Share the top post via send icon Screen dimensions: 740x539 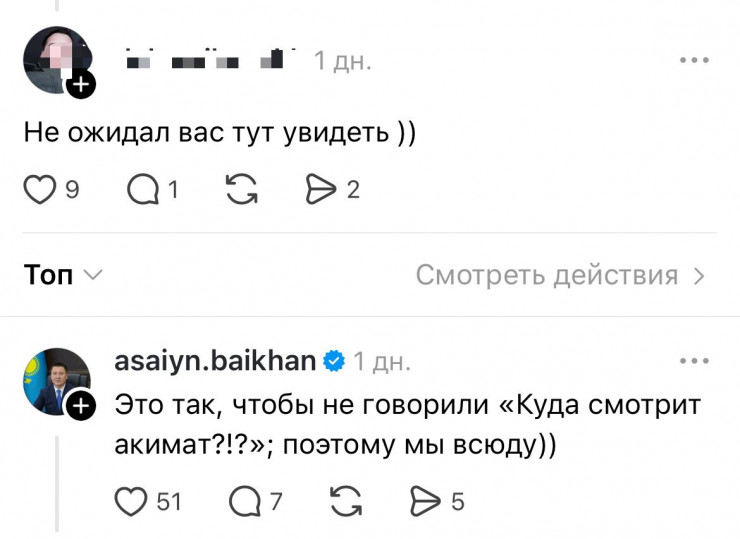click(x=322, y=189)
